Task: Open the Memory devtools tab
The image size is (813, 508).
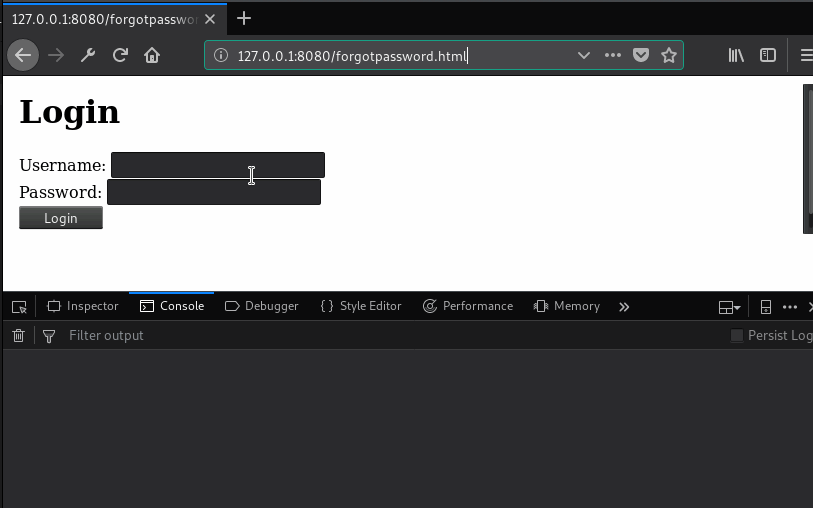Action: 567,306
